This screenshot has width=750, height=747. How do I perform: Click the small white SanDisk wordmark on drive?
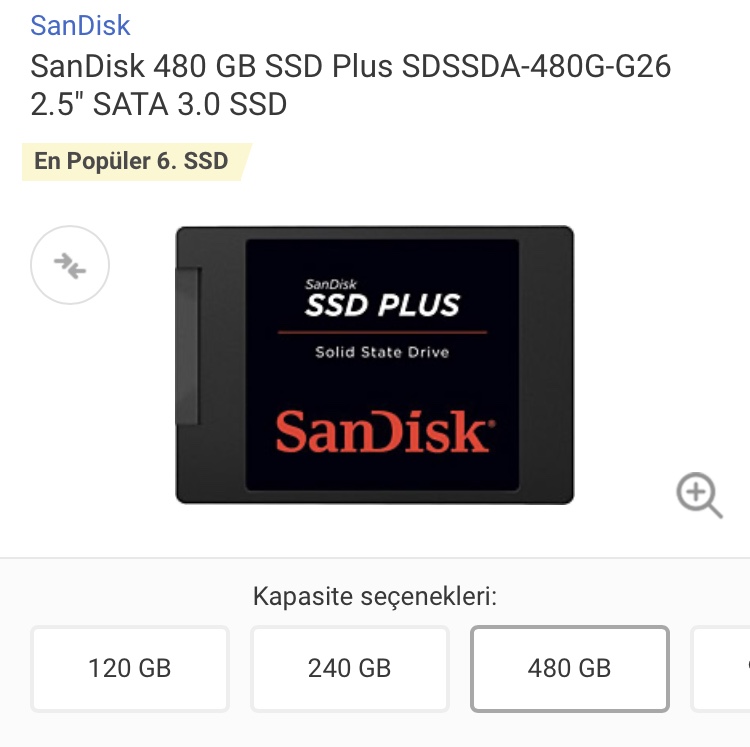(x=331, y=285)
